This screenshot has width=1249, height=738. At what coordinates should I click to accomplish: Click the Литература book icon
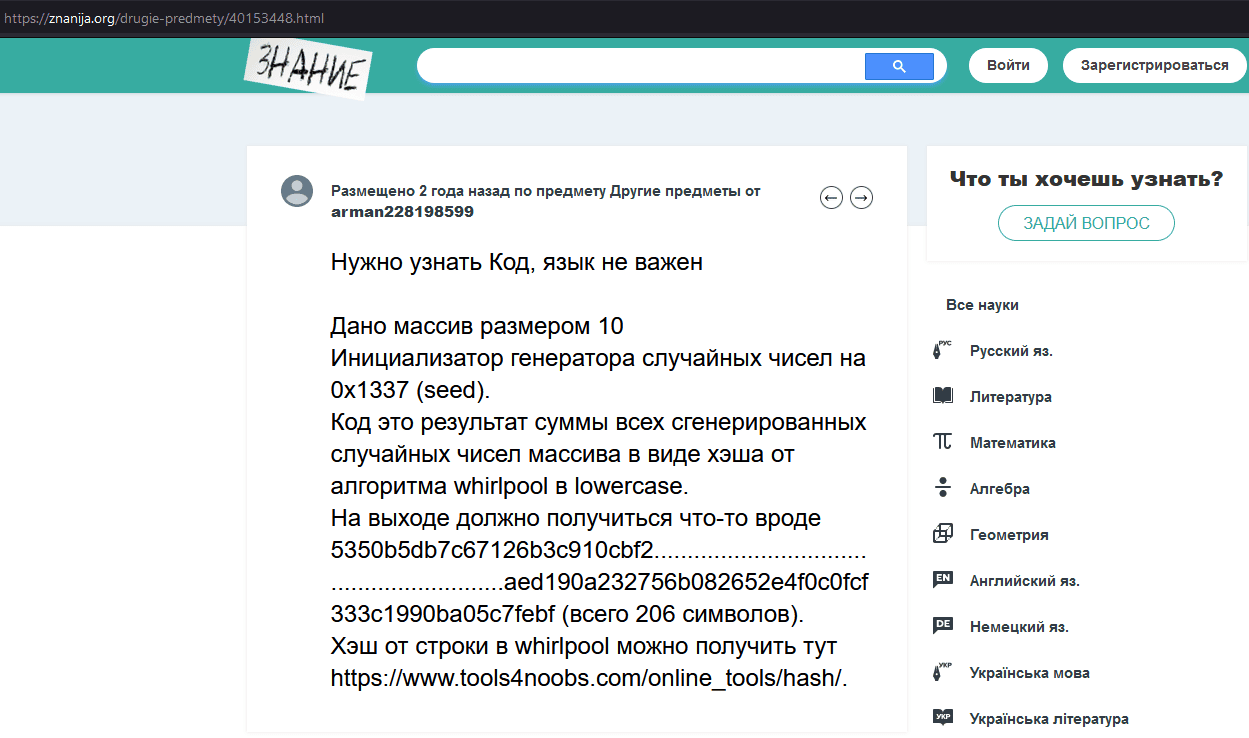click(x=942, y=397)
